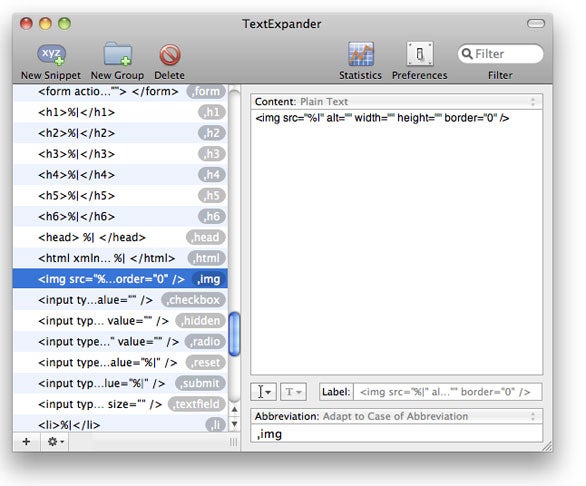Click the scroll up arrow
The image size is (586, 486).
(x=234, y=409)
